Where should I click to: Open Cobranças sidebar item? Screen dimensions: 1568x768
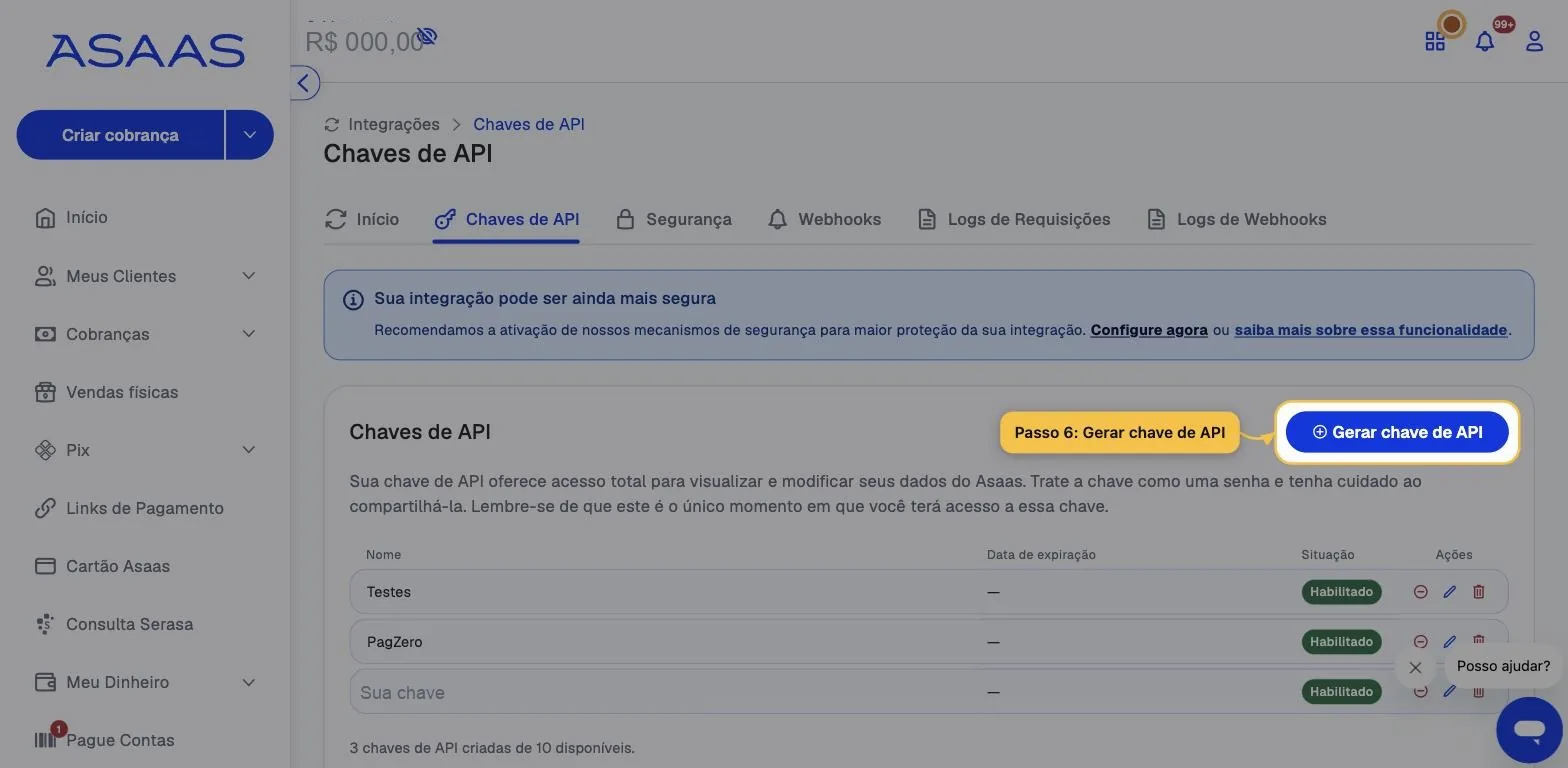coord(107,334)
